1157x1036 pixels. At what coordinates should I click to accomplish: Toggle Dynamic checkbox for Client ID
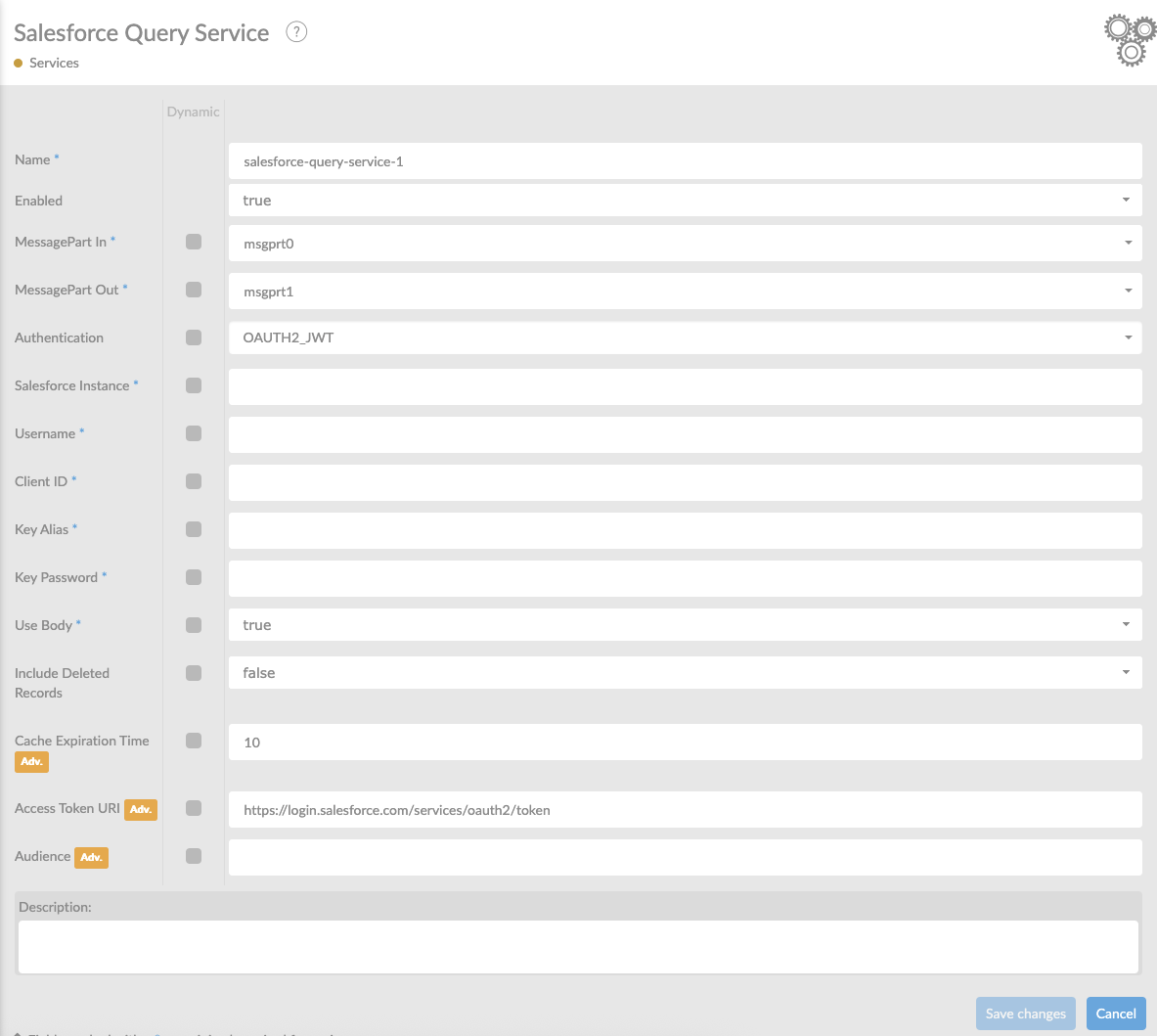click(194, 482)
